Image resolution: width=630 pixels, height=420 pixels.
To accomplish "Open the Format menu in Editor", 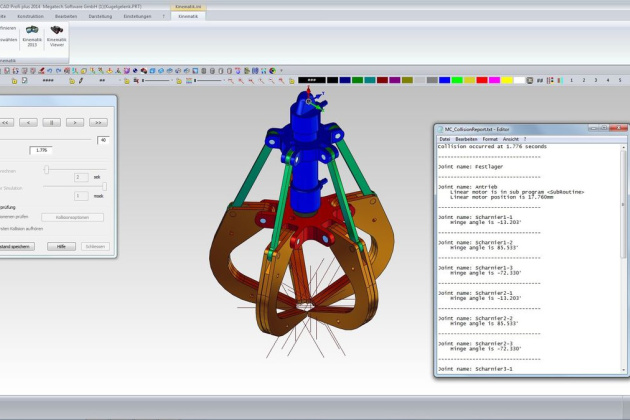I will [490, 138].
